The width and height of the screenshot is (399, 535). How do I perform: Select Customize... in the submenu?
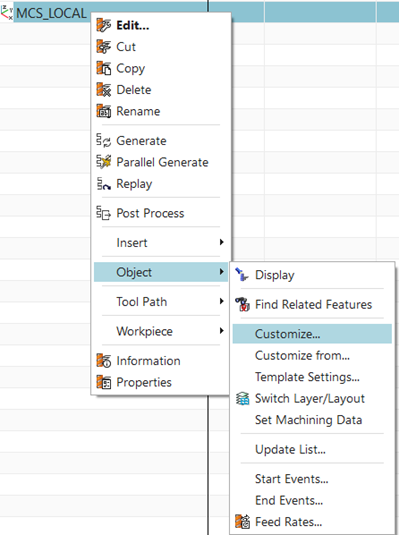312,334
